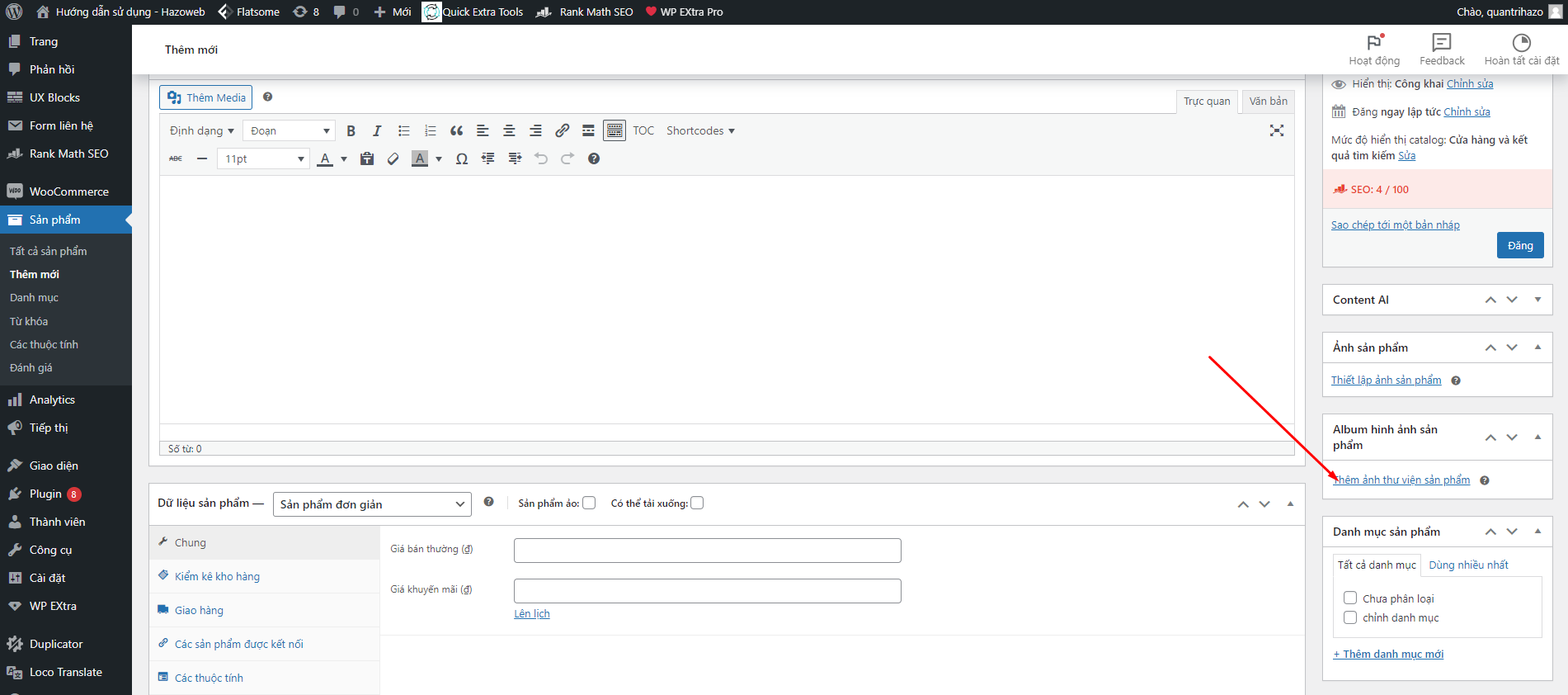Click the clear formatting eraser icon
1568x695 pixels.
click(x=393, y=158)
